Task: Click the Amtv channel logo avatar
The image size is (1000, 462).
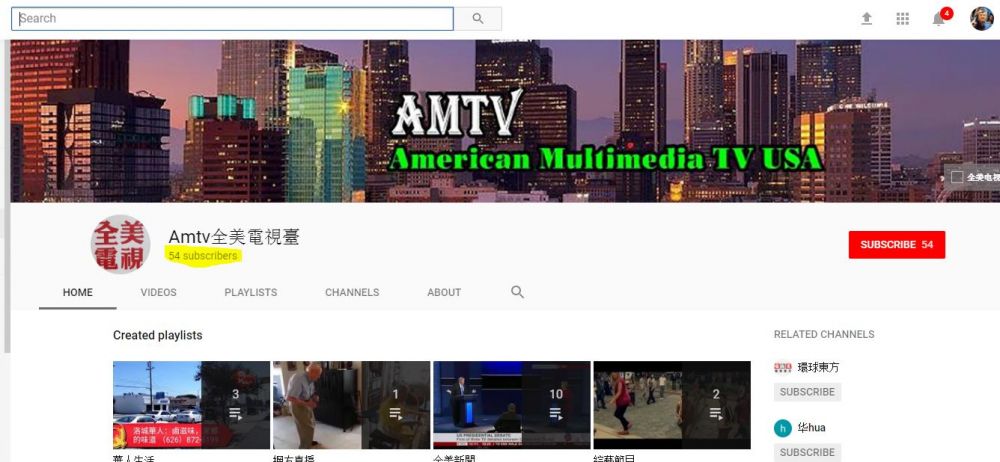Action: tap(121, 245)
